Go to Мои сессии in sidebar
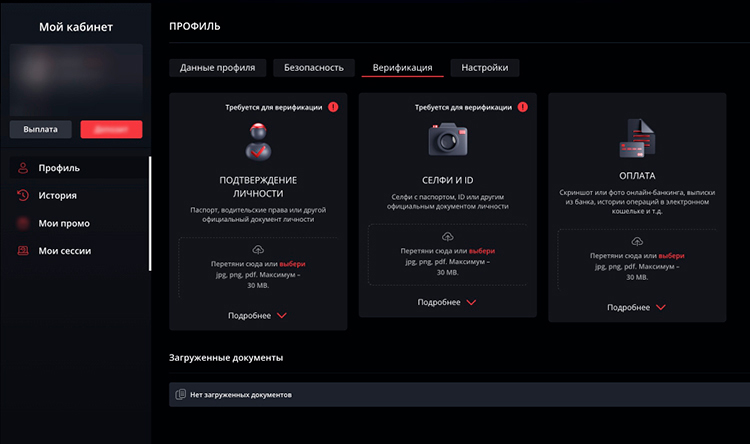 (66, 251)
